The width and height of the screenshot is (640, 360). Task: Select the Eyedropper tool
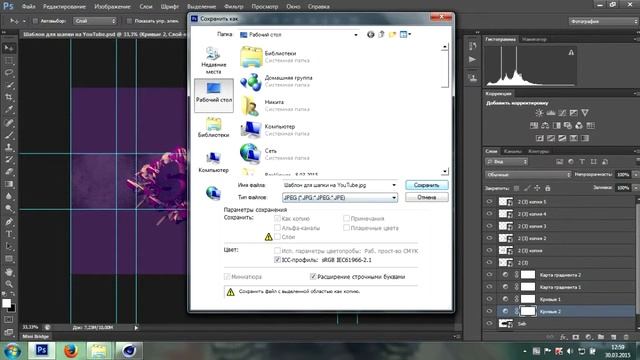point(9,110)
